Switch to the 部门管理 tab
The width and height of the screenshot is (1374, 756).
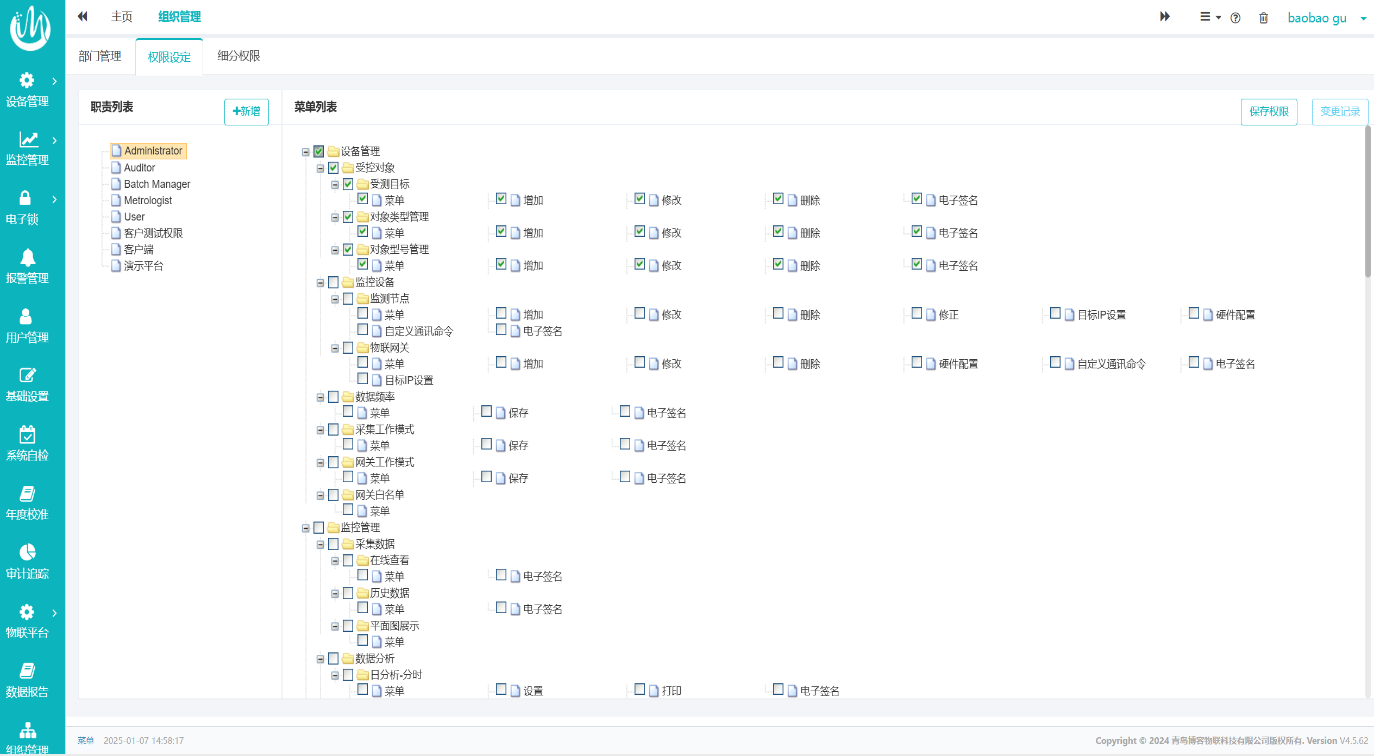100,56
